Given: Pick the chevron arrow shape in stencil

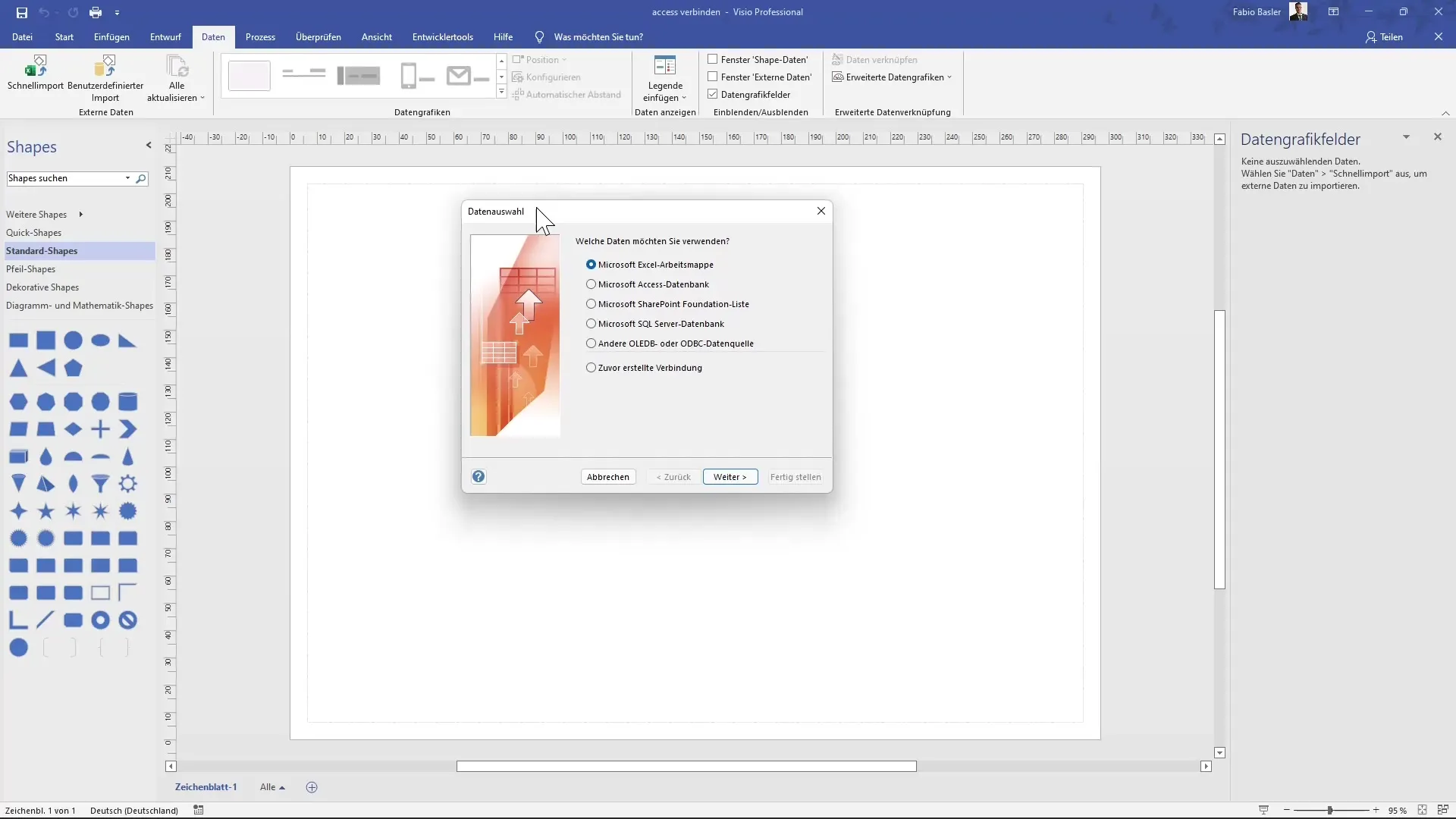Looking at the screenshot, I should (x=128, y=429).
